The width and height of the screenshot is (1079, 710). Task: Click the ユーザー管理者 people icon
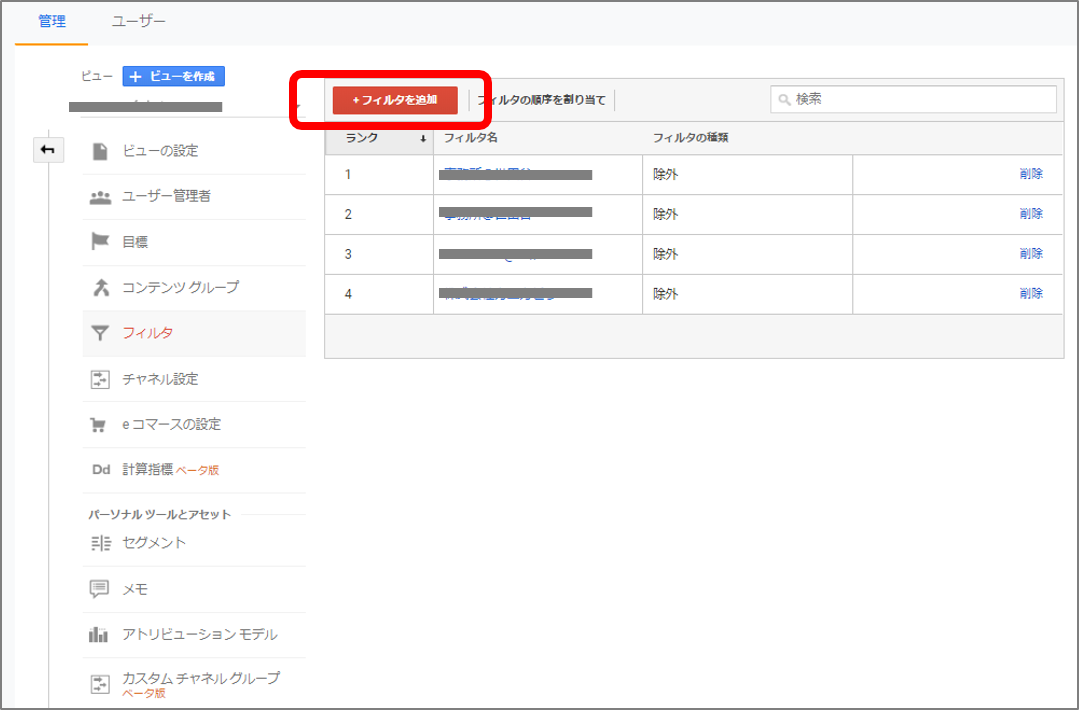pos(99,197)
